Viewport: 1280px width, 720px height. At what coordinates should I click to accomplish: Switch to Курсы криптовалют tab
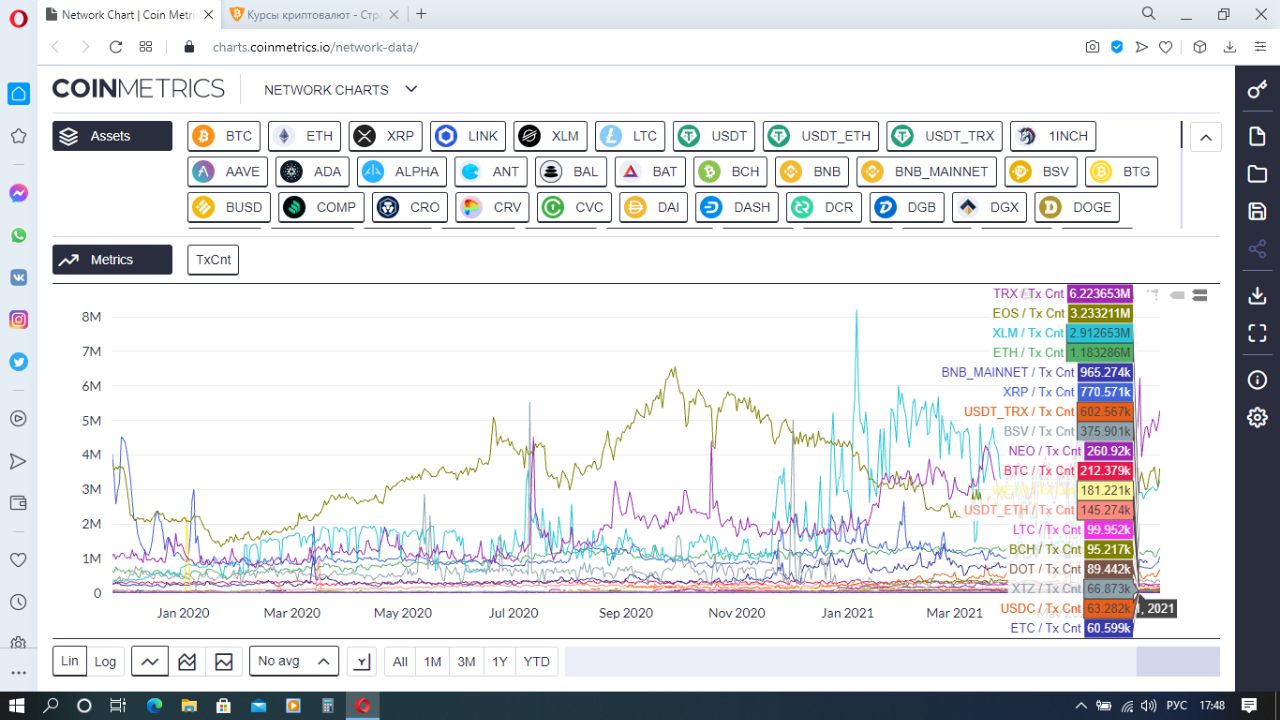[313, 14]
